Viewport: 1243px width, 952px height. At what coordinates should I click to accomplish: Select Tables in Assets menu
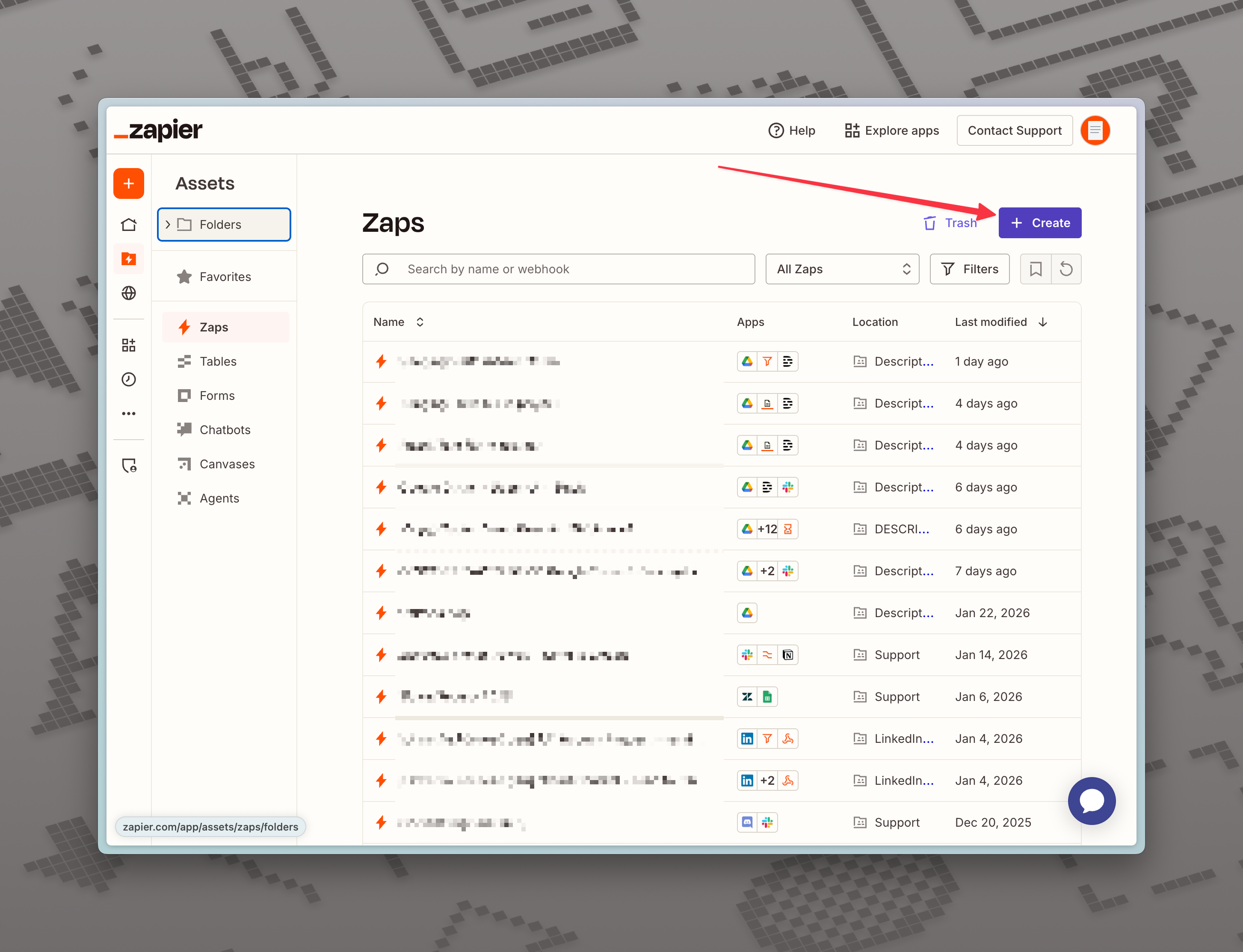click(x=218, y=361)
